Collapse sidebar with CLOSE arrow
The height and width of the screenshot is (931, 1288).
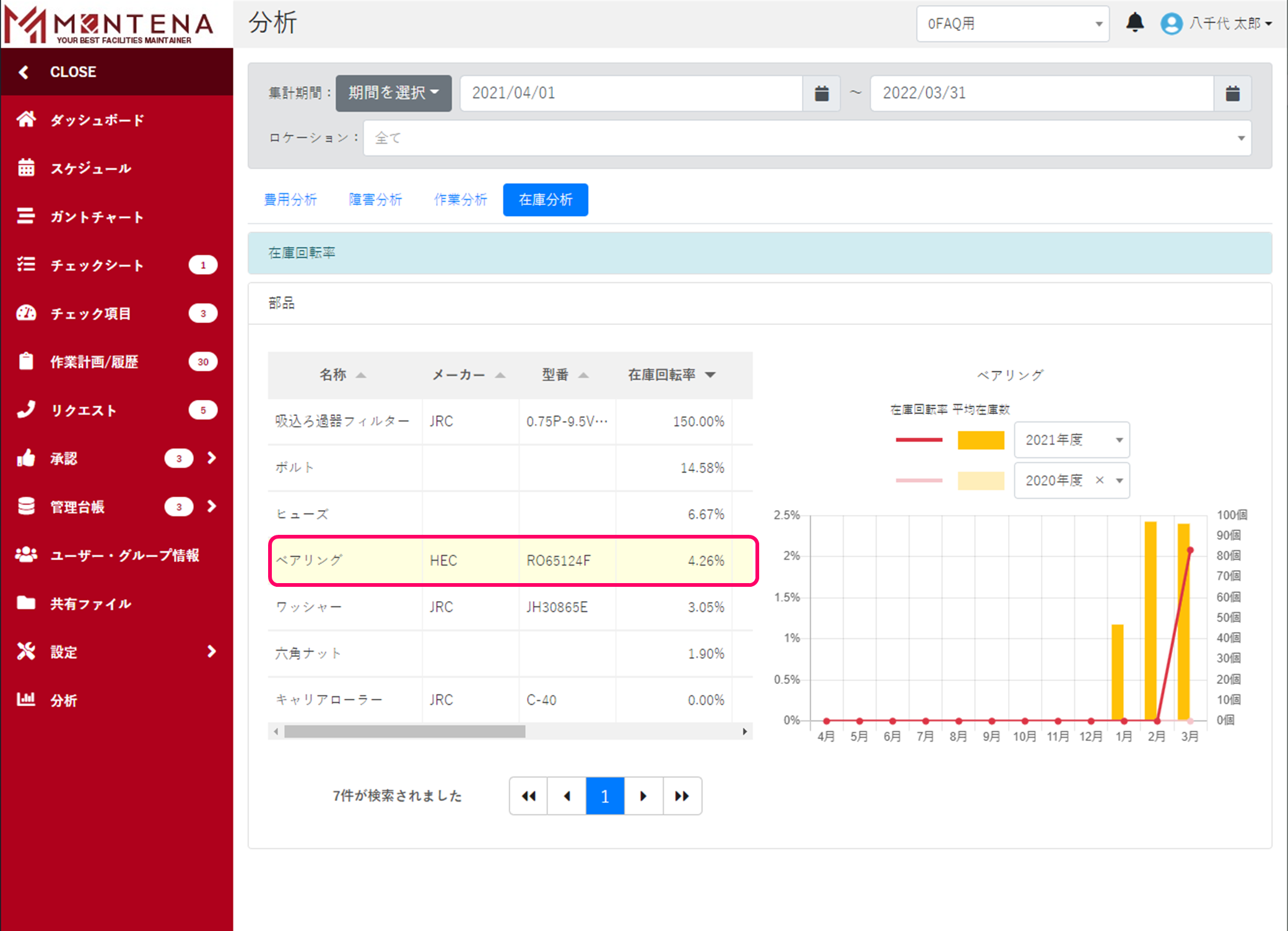24,72
